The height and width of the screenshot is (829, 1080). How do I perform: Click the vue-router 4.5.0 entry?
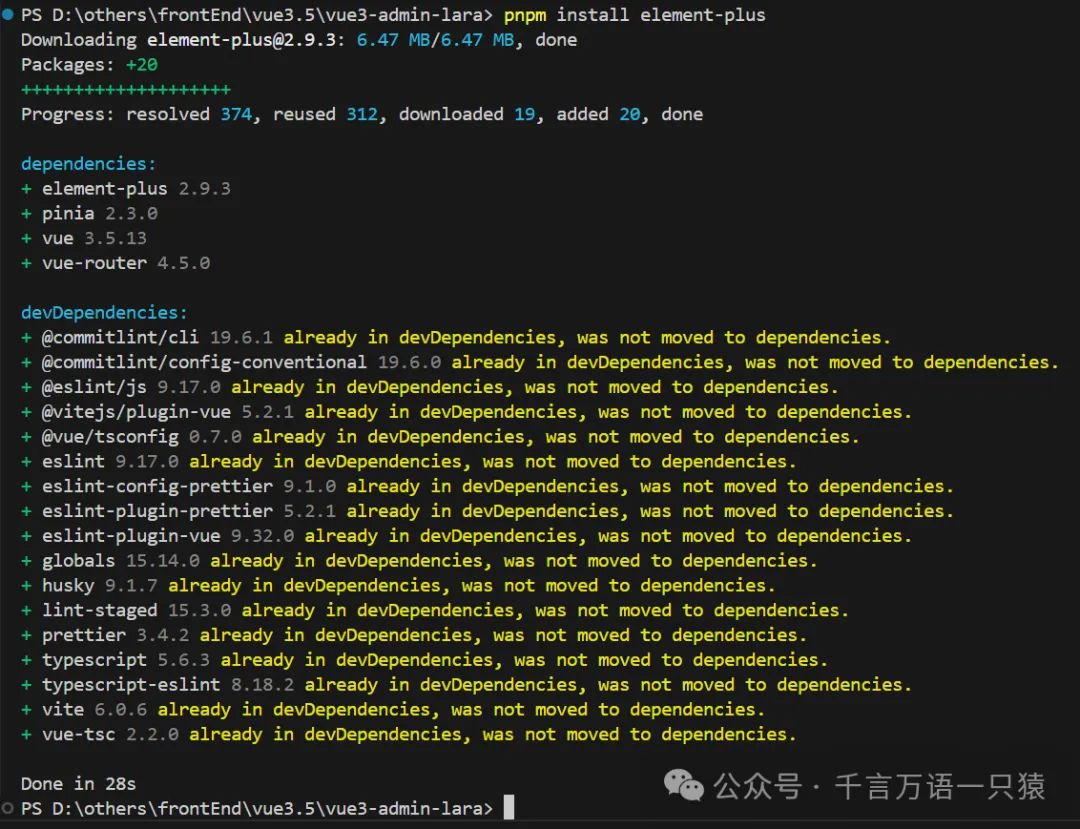(x=125, y=263)
